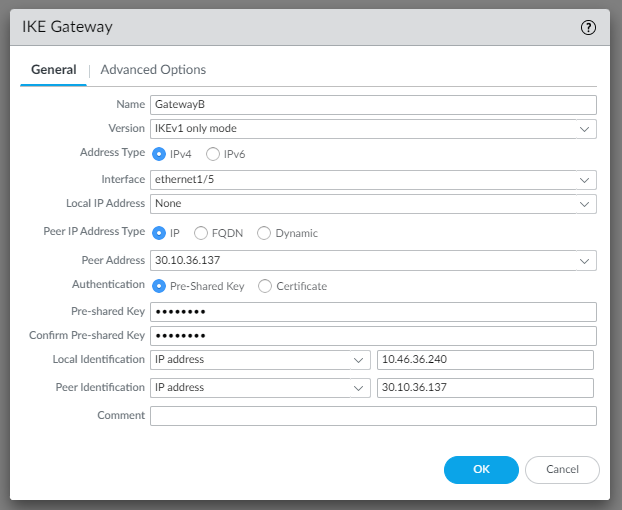Open the Interface ethernet1/5 dropdown
This screenshot has height=510, width=622.
coord(584,180)
